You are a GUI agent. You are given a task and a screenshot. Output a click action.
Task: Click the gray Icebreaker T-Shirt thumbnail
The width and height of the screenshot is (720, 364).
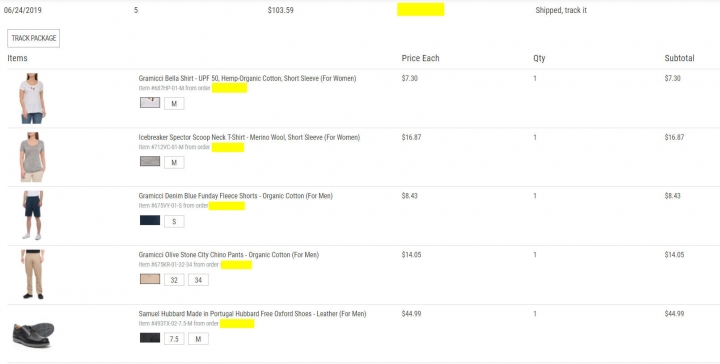32,157
